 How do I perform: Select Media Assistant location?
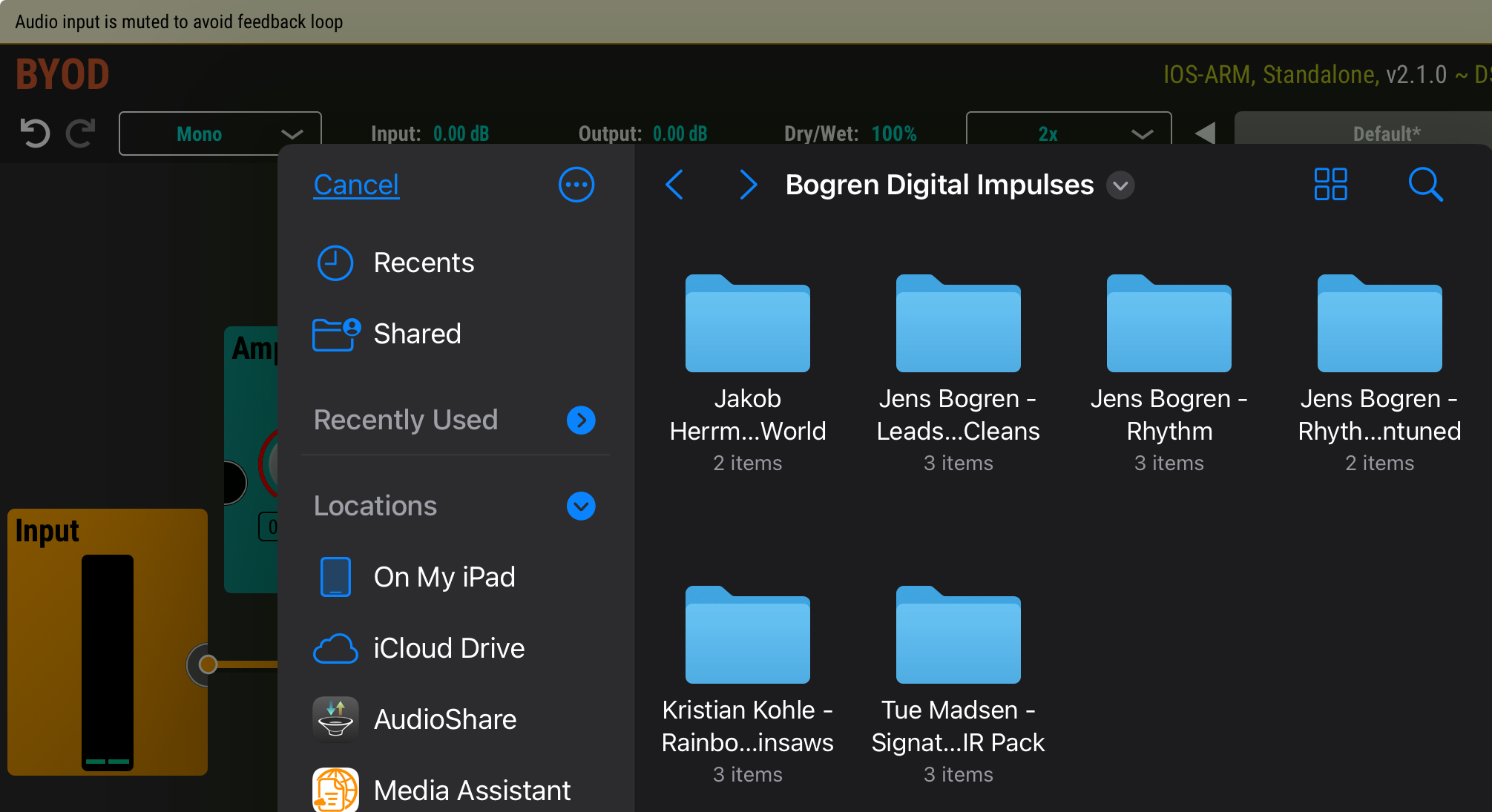[456, 789]
